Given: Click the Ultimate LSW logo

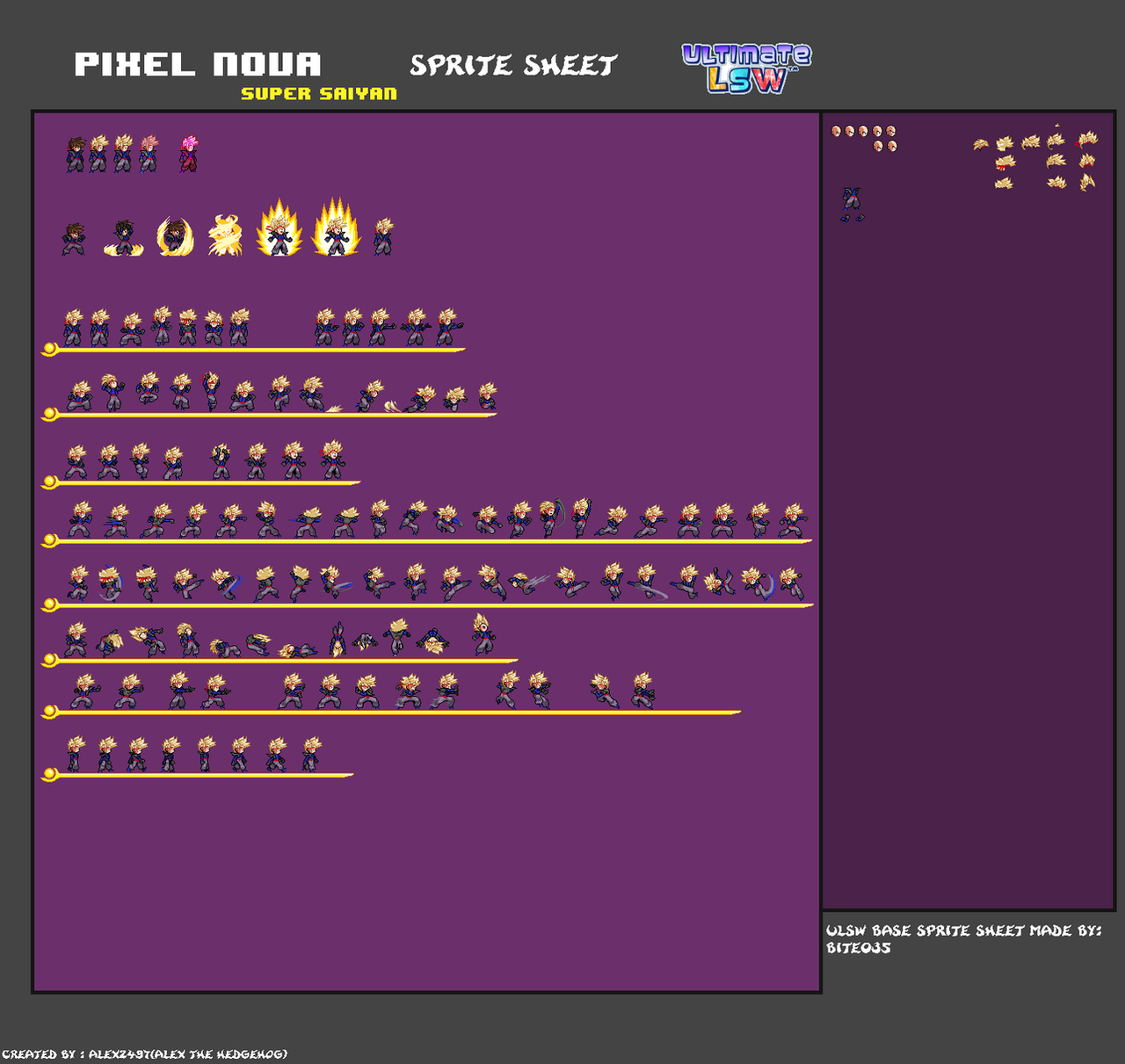Looking at the screenshot, I should coord(746,69).
